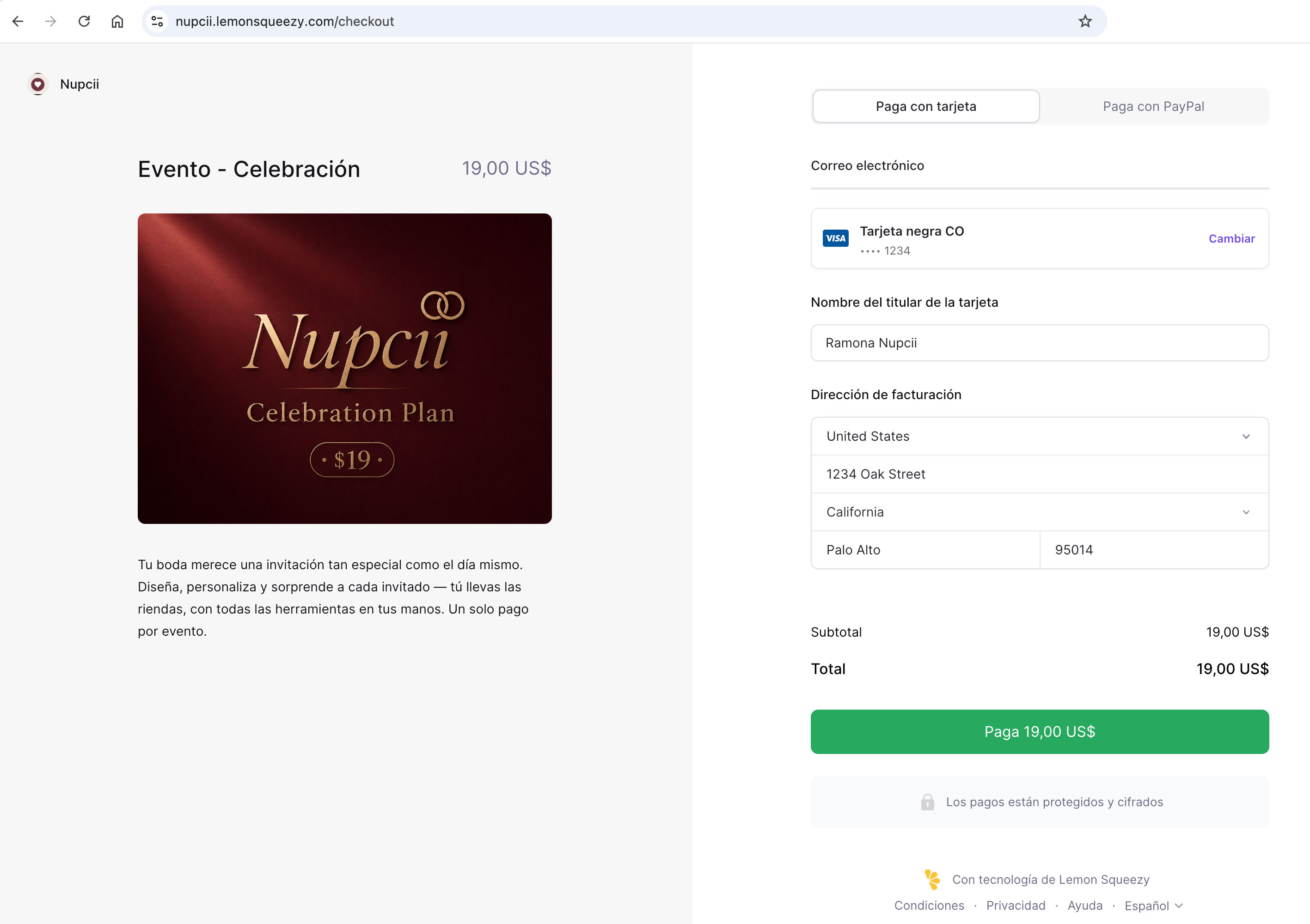This screenshot has height=924, width=1310.
Task: Click the Tarjeta negra CO card label
Action: [912, 231]
